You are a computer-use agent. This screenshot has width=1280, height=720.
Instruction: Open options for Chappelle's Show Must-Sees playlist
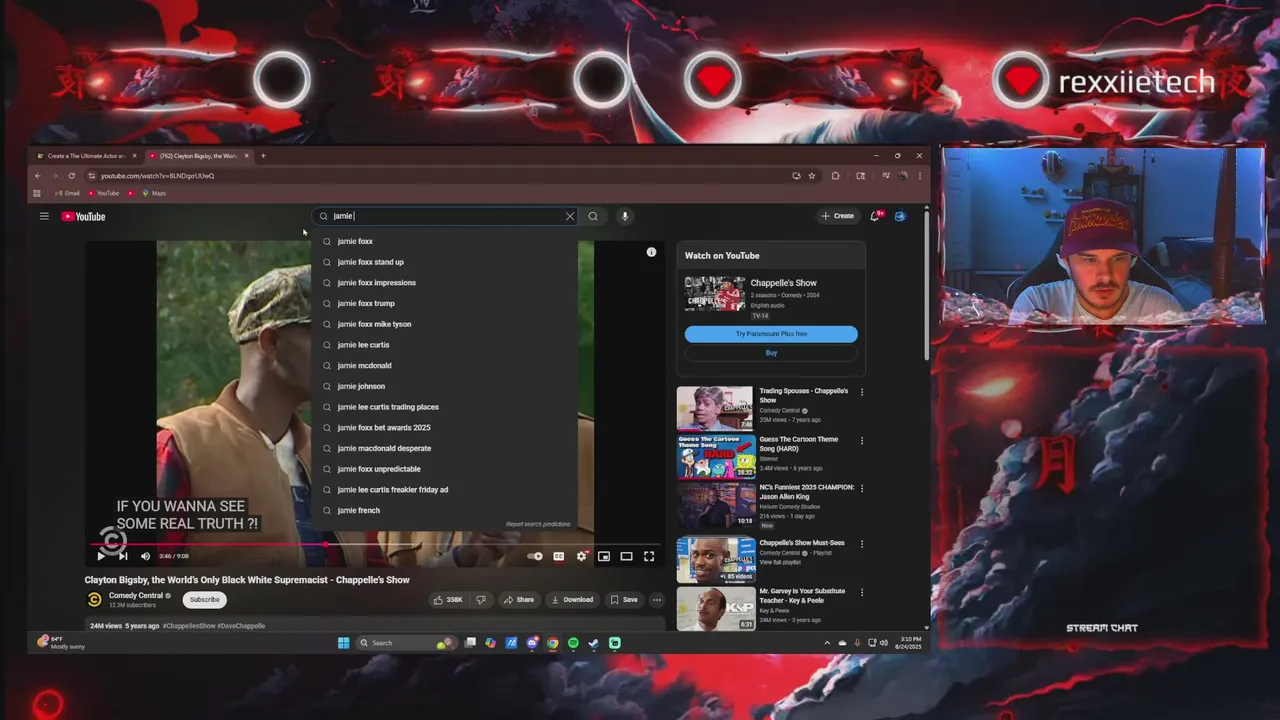(862, 543)
